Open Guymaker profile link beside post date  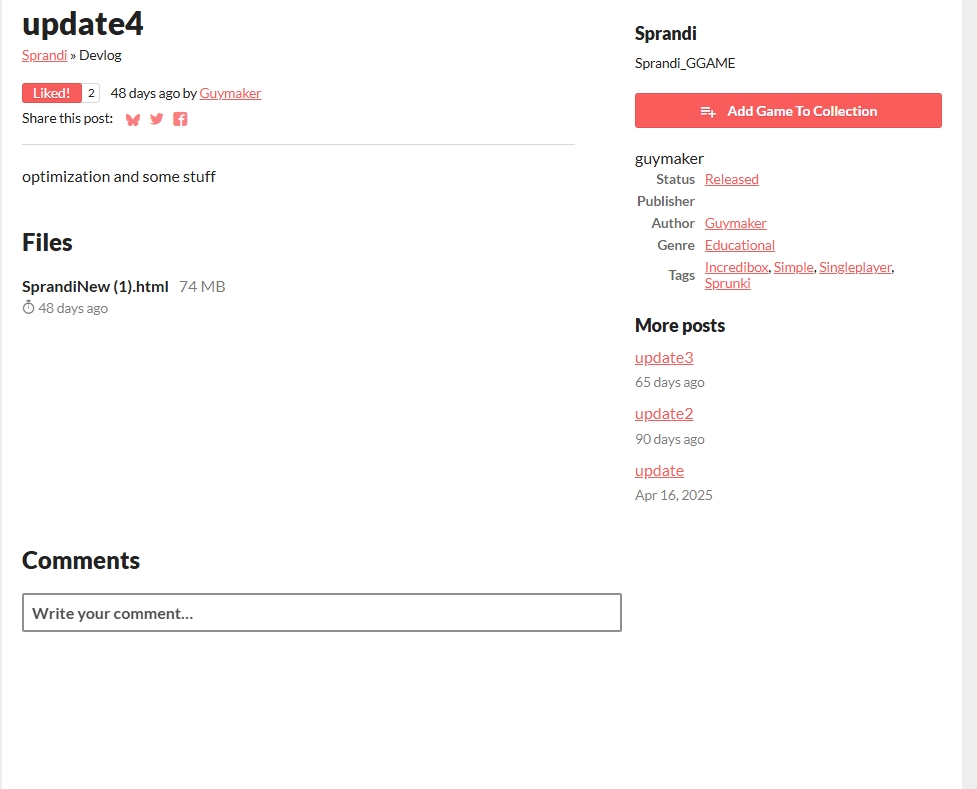coord(230,93)
